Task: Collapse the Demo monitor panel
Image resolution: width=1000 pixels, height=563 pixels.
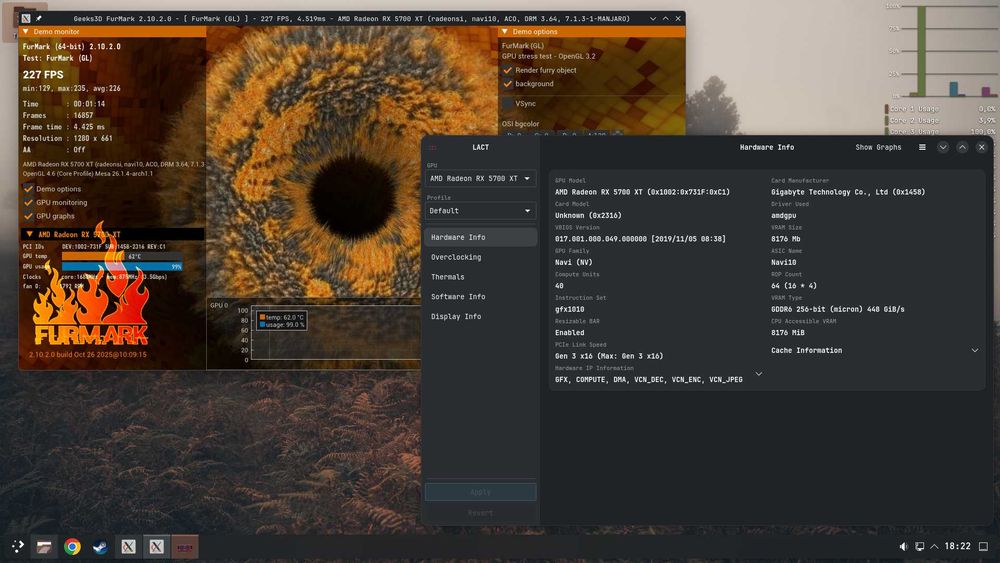Action: pos(26,31)
